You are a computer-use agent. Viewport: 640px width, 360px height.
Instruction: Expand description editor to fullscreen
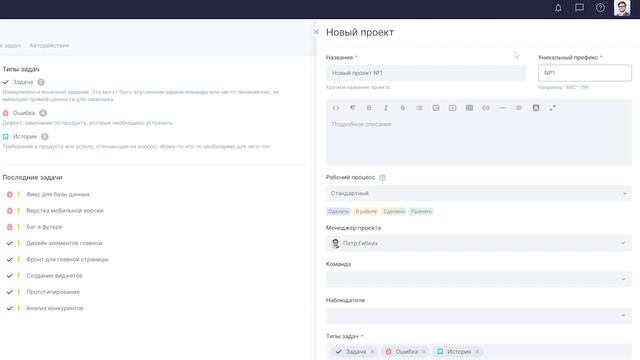pos(552,108)
